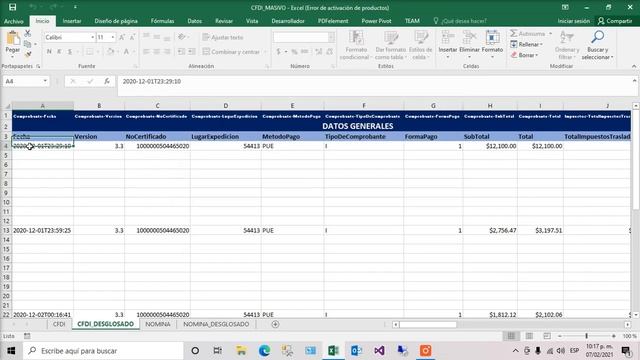
Task: Click the decrease decimals icon
Action: [329, 51]
